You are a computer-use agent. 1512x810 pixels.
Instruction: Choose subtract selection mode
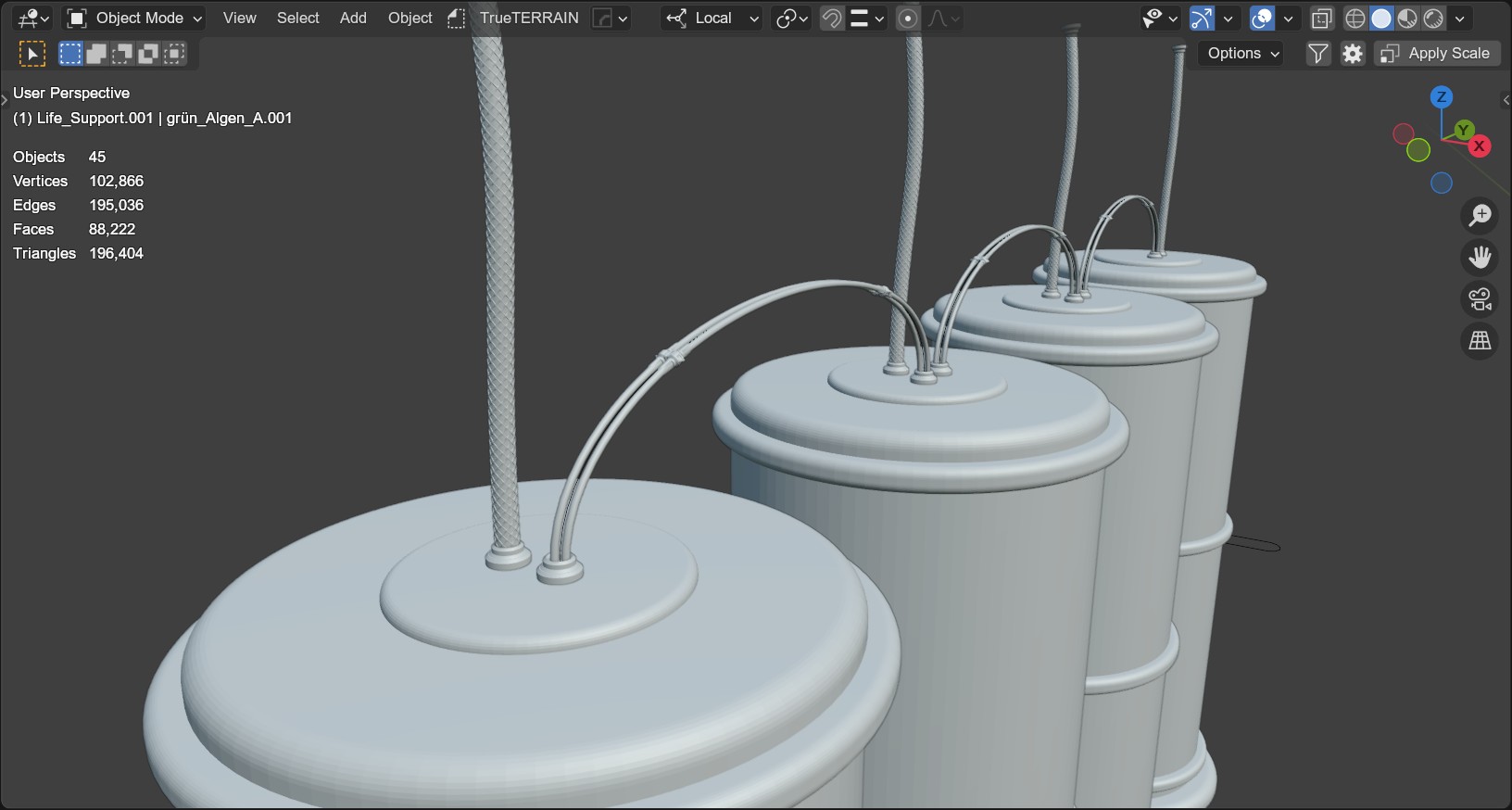click(122, 54)
